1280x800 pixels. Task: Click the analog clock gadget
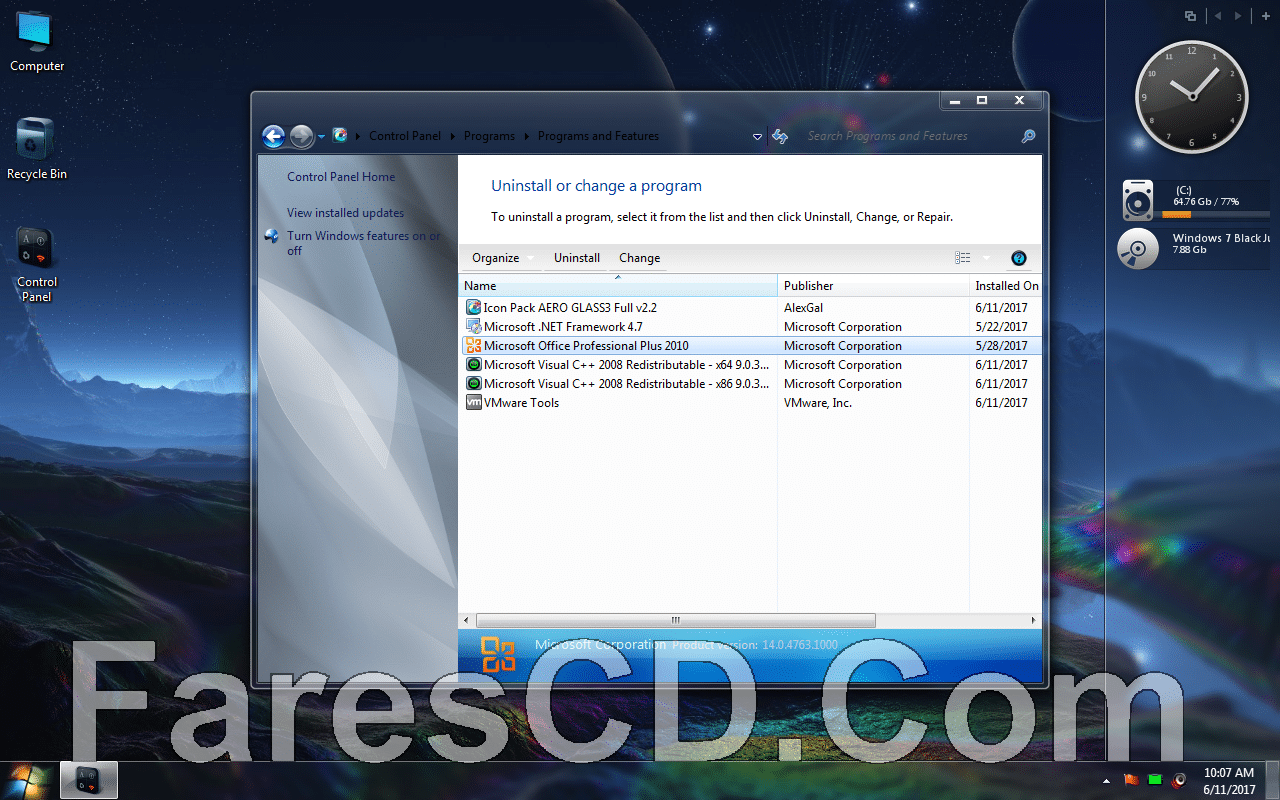coord(1191,97)
